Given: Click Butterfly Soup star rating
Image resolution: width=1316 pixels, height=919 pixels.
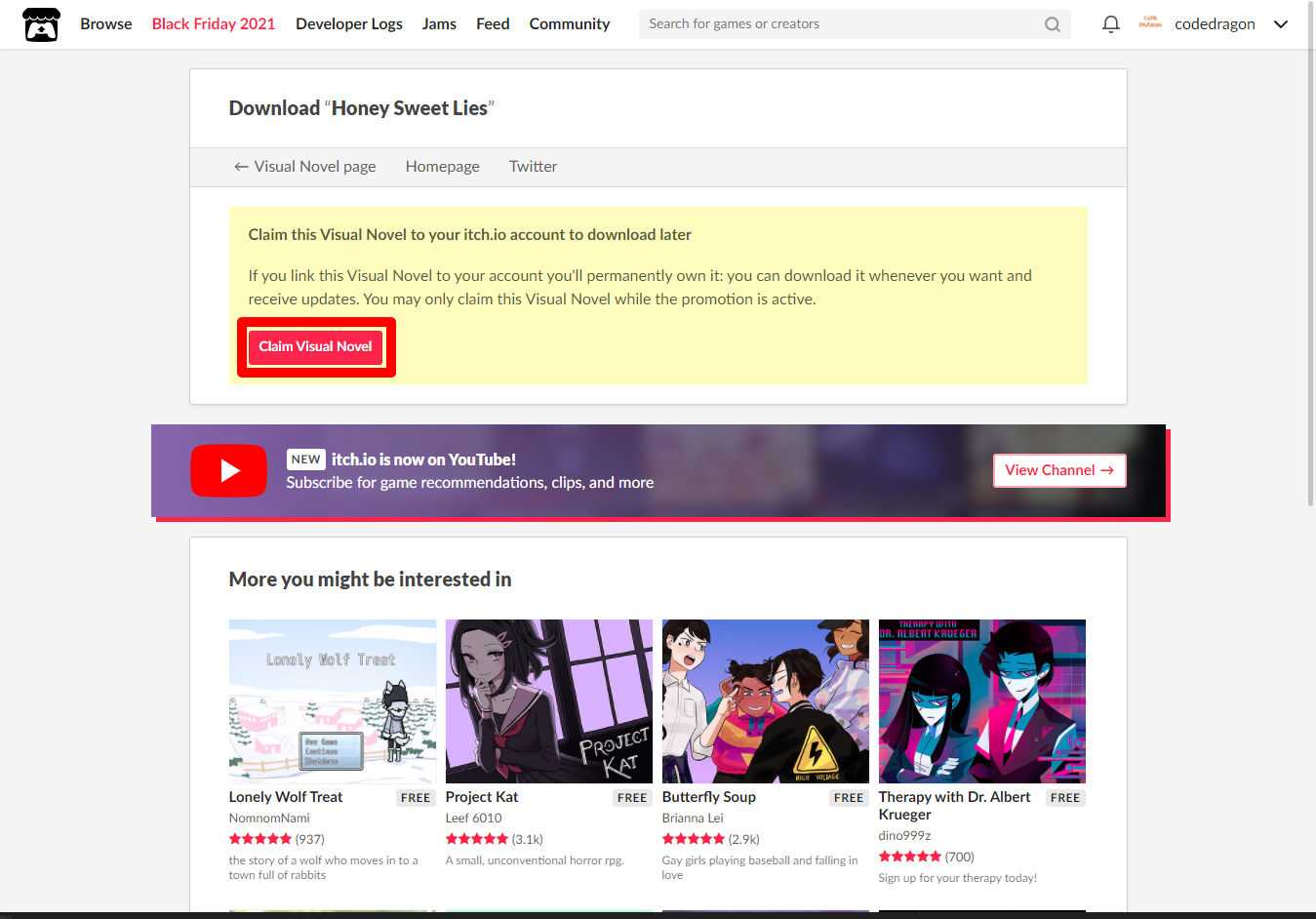Looking at the screenshot, I should (x=694, y=839).
